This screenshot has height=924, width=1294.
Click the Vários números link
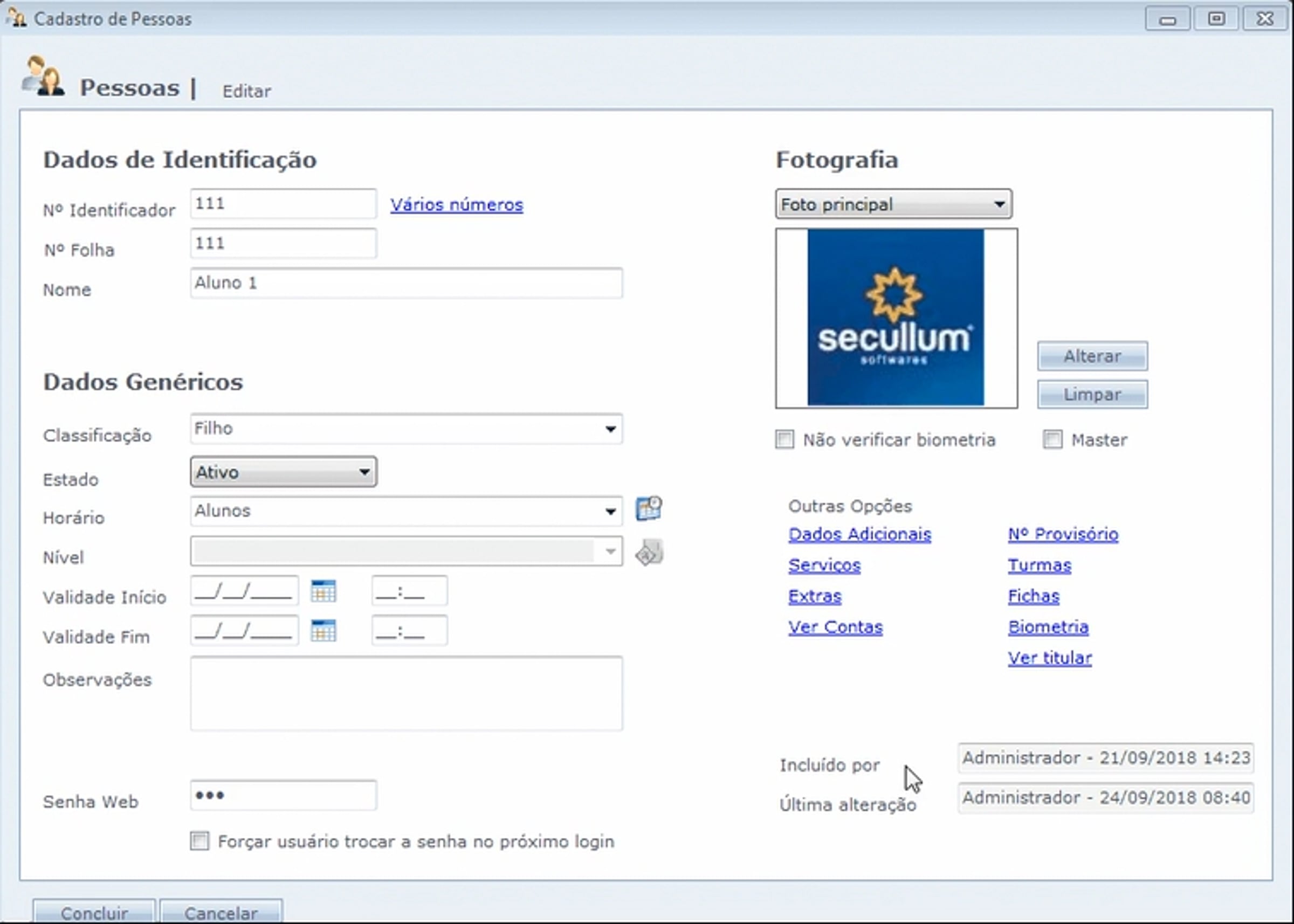456,205
